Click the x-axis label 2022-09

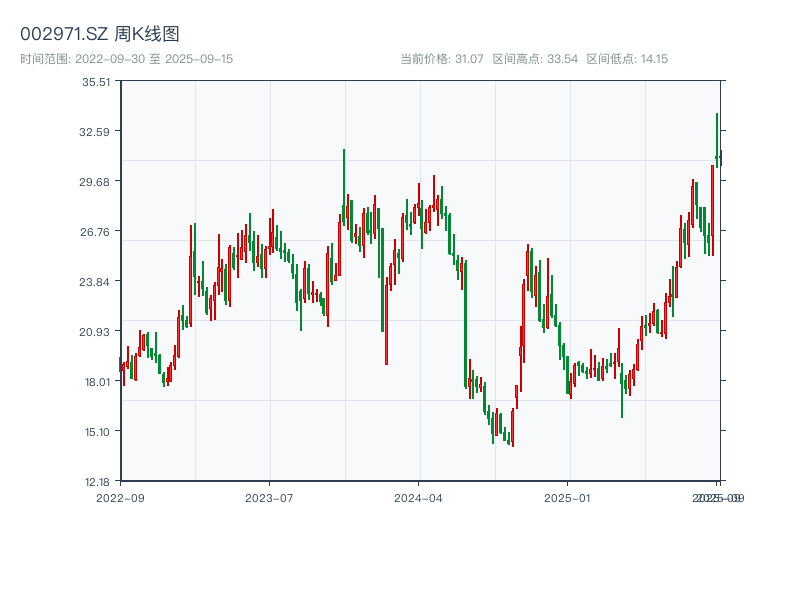click(120, 498)
